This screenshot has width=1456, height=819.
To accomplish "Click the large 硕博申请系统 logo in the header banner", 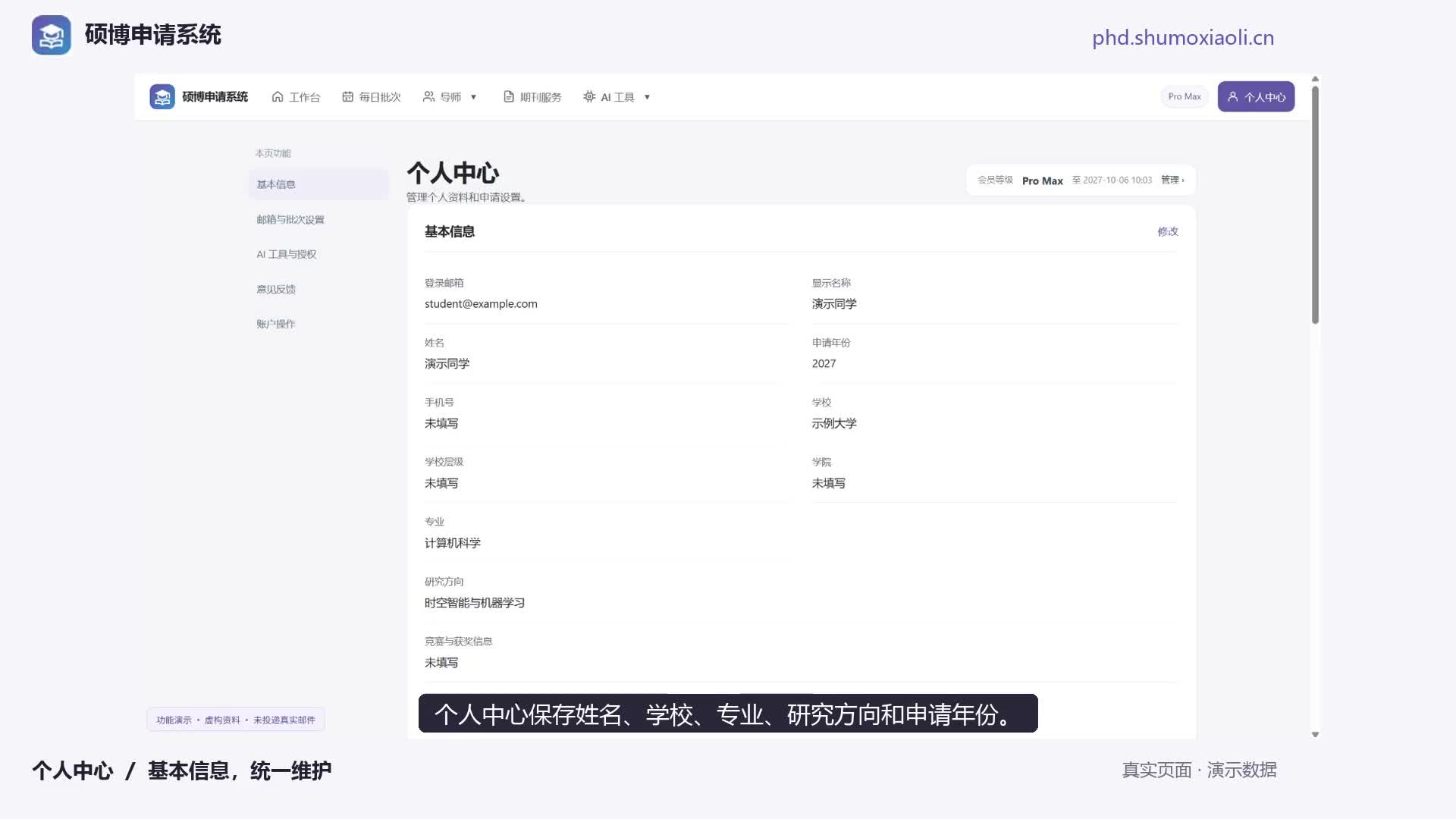I will 52,35.
